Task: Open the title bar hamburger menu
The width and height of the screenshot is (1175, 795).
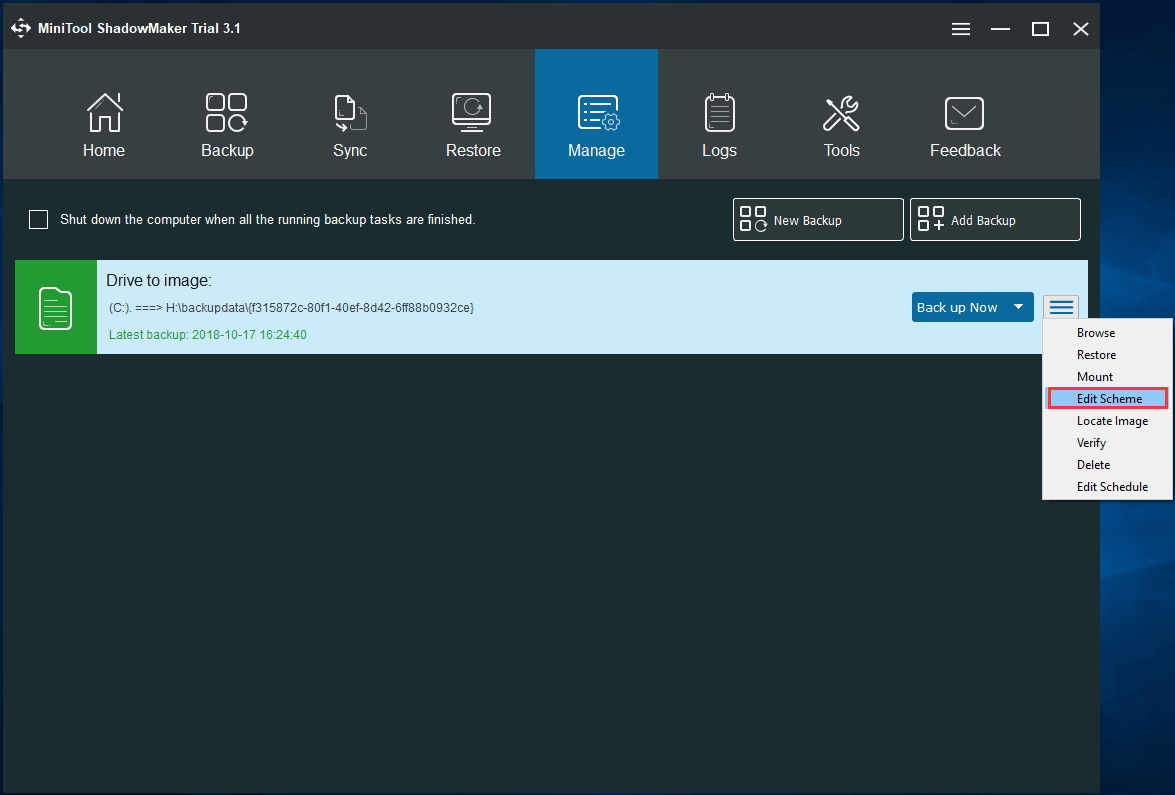Action: pyautogui.click(x=960, y=29)
